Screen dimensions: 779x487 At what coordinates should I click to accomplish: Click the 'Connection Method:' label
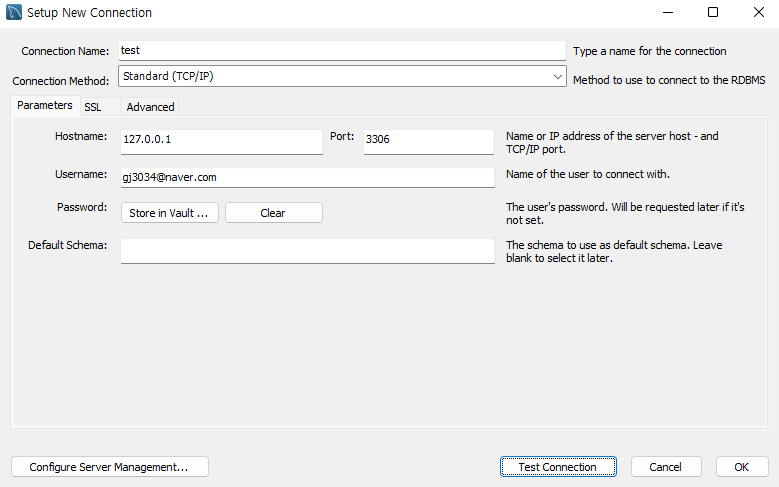(x=61, y=81)
